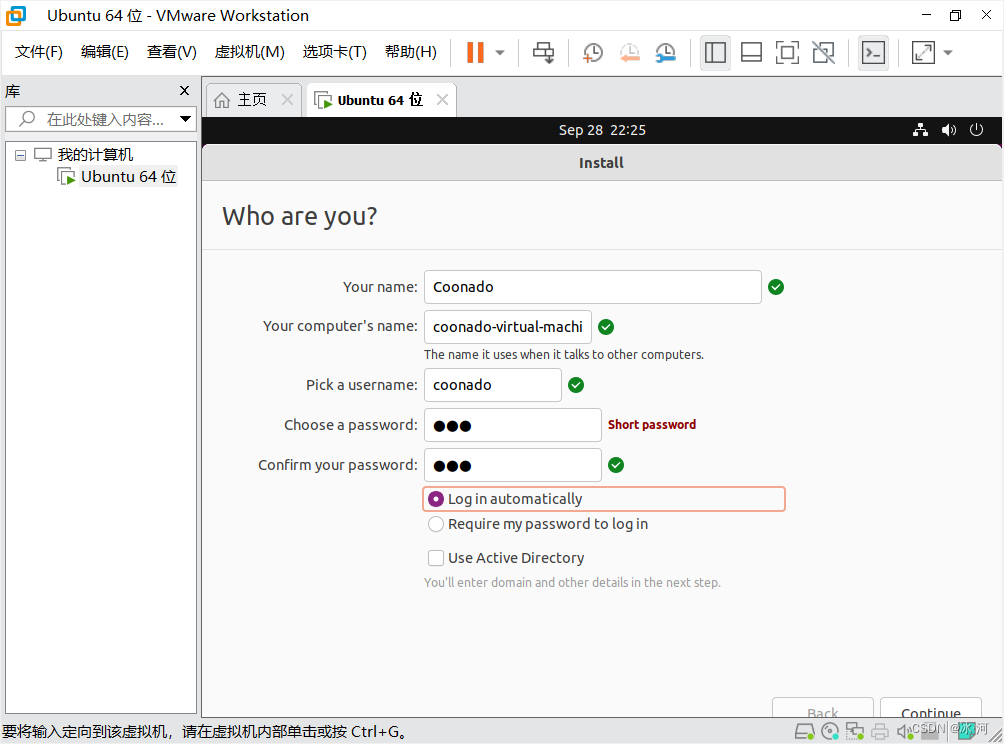The height and width of the screenshot is (744, 1004).
Task: Click the Back button
Action: tap(823, 708)
